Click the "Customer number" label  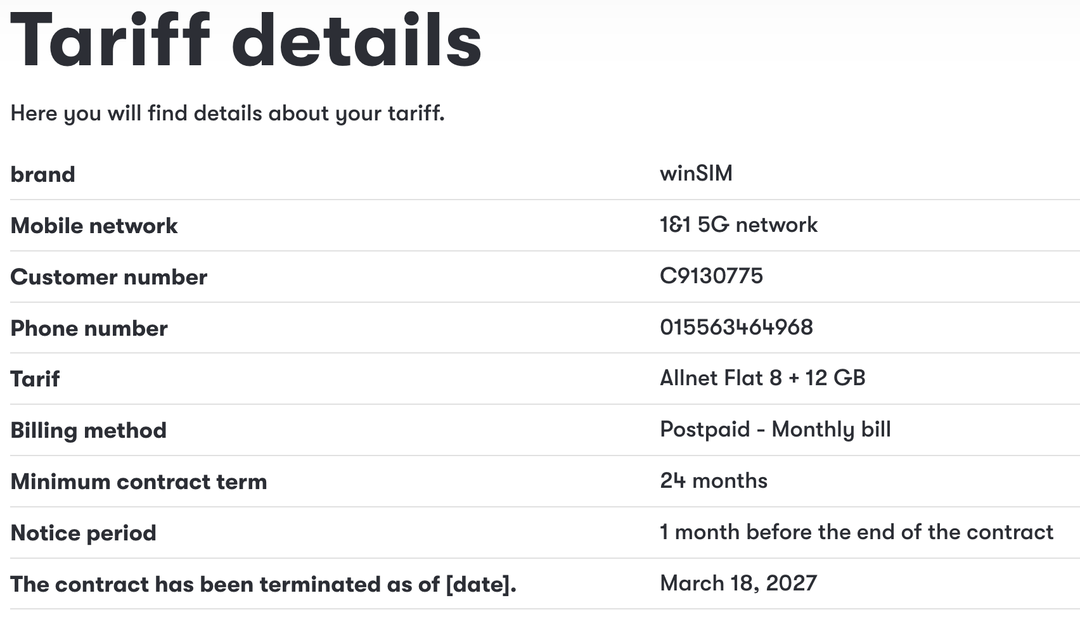click(x=109, y=277)
